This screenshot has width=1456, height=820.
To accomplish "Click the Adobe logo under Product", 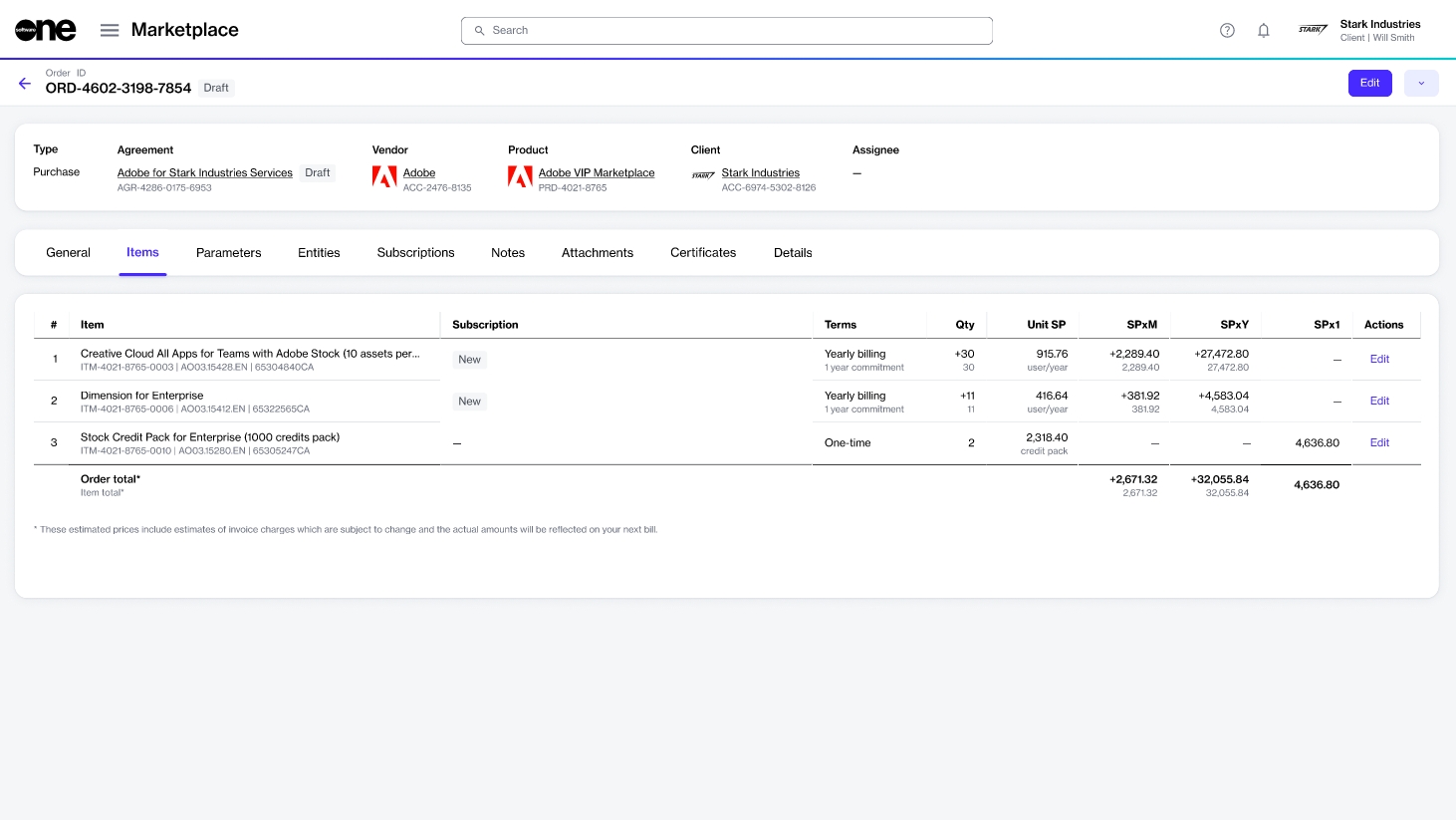I will 520,177.
